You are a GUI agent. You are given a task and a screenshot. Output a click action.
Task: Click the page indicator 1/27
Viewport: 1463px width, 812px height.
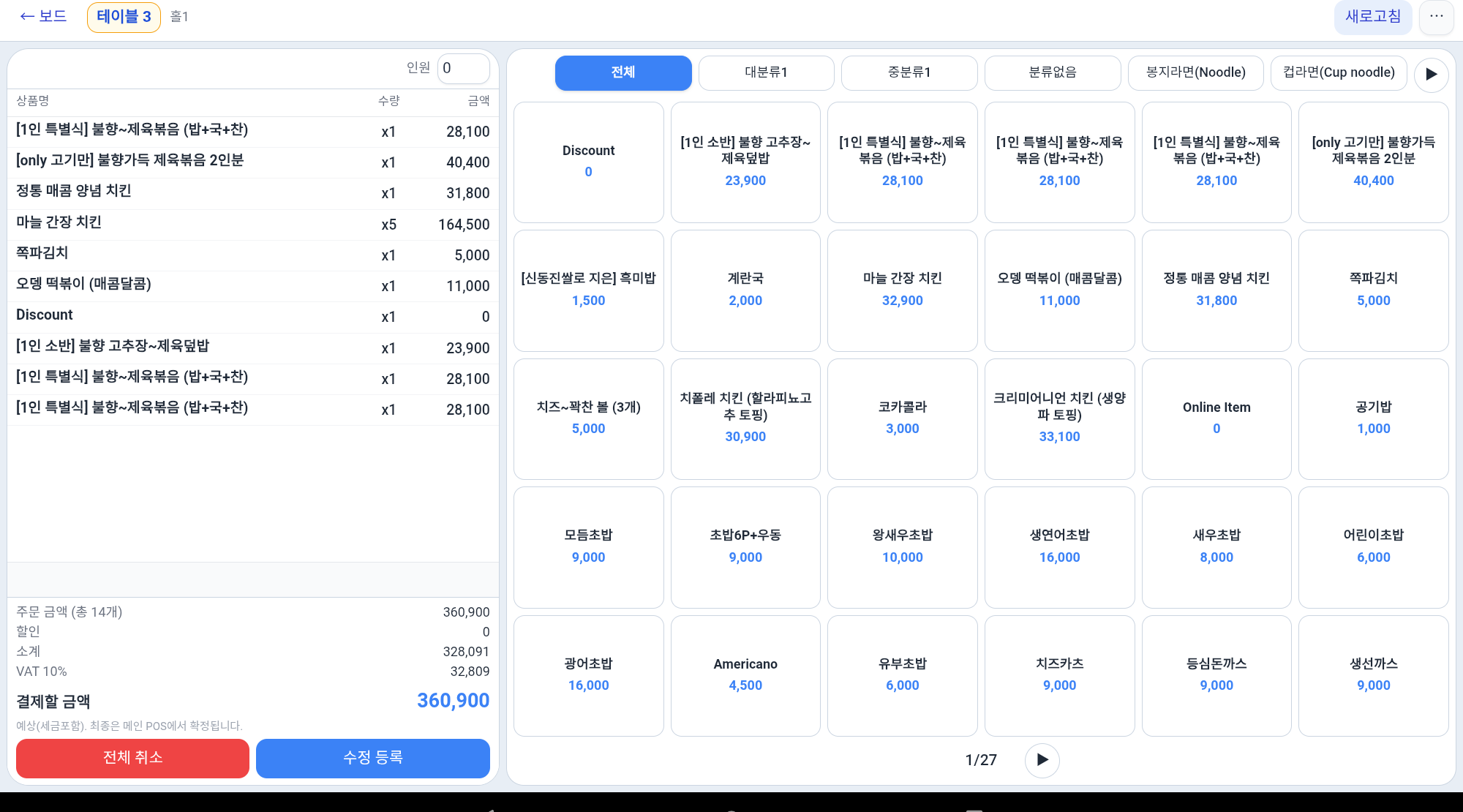pos(981,760)
